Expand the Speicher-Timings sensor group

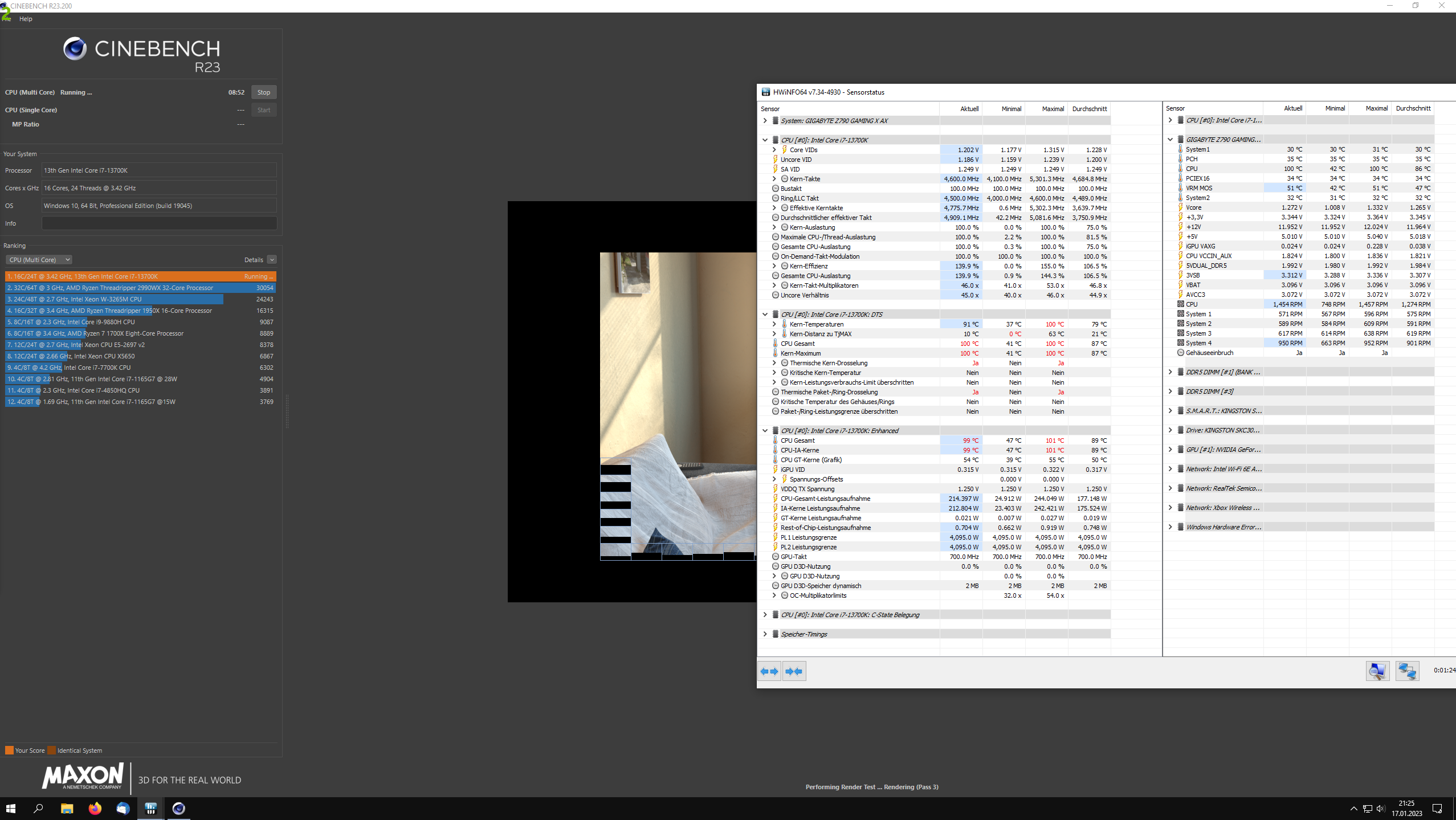coord(765,634)
